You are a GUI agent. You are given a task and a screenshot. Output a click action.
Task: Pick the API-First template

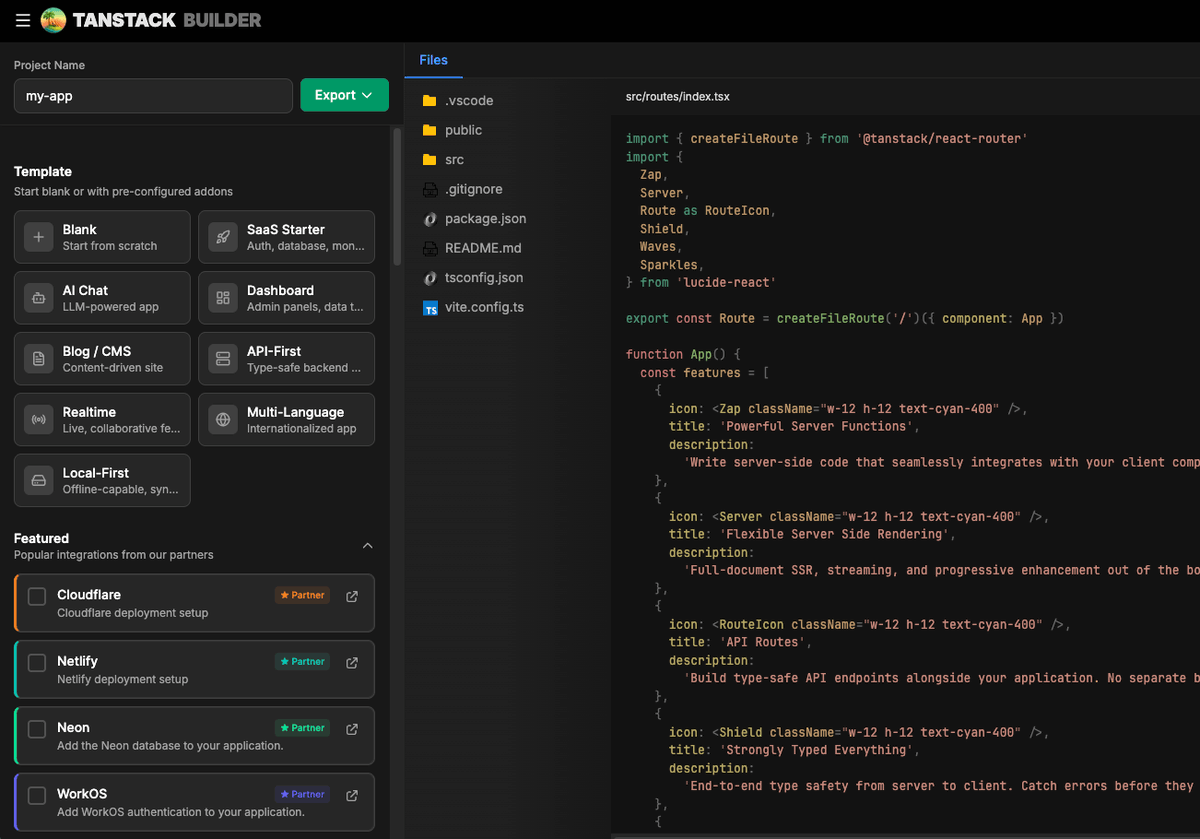(x=286, y=359)
